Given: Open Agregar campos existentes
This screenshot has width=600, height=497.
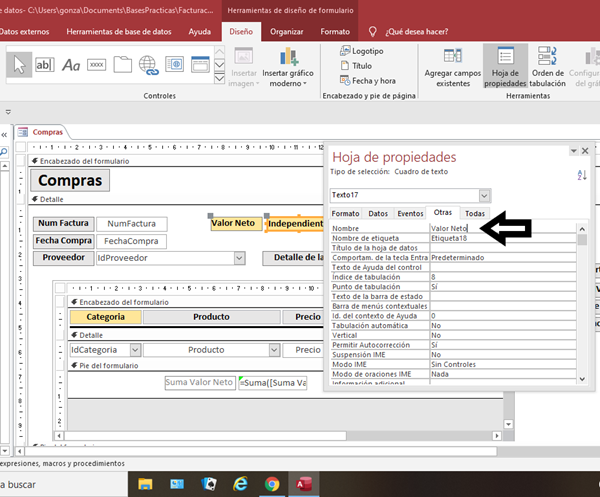Looking at the screenshot, I should tap(453, 63).
